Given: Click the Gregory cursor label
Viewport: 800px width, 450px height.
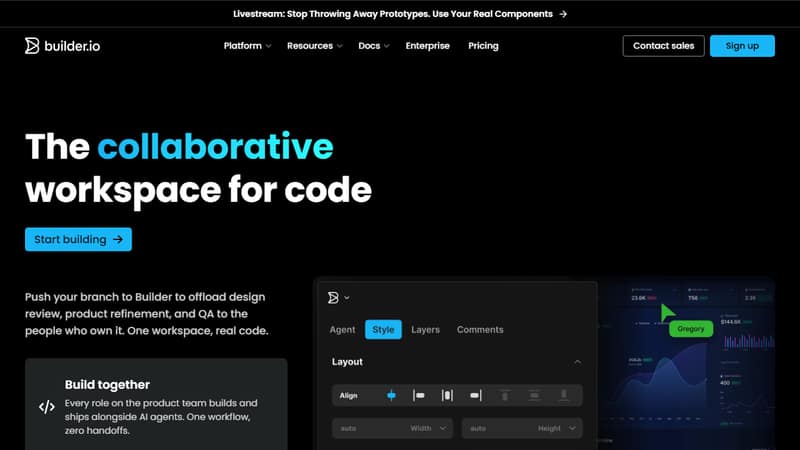Looking at the screenshot, I should point(691,329).
